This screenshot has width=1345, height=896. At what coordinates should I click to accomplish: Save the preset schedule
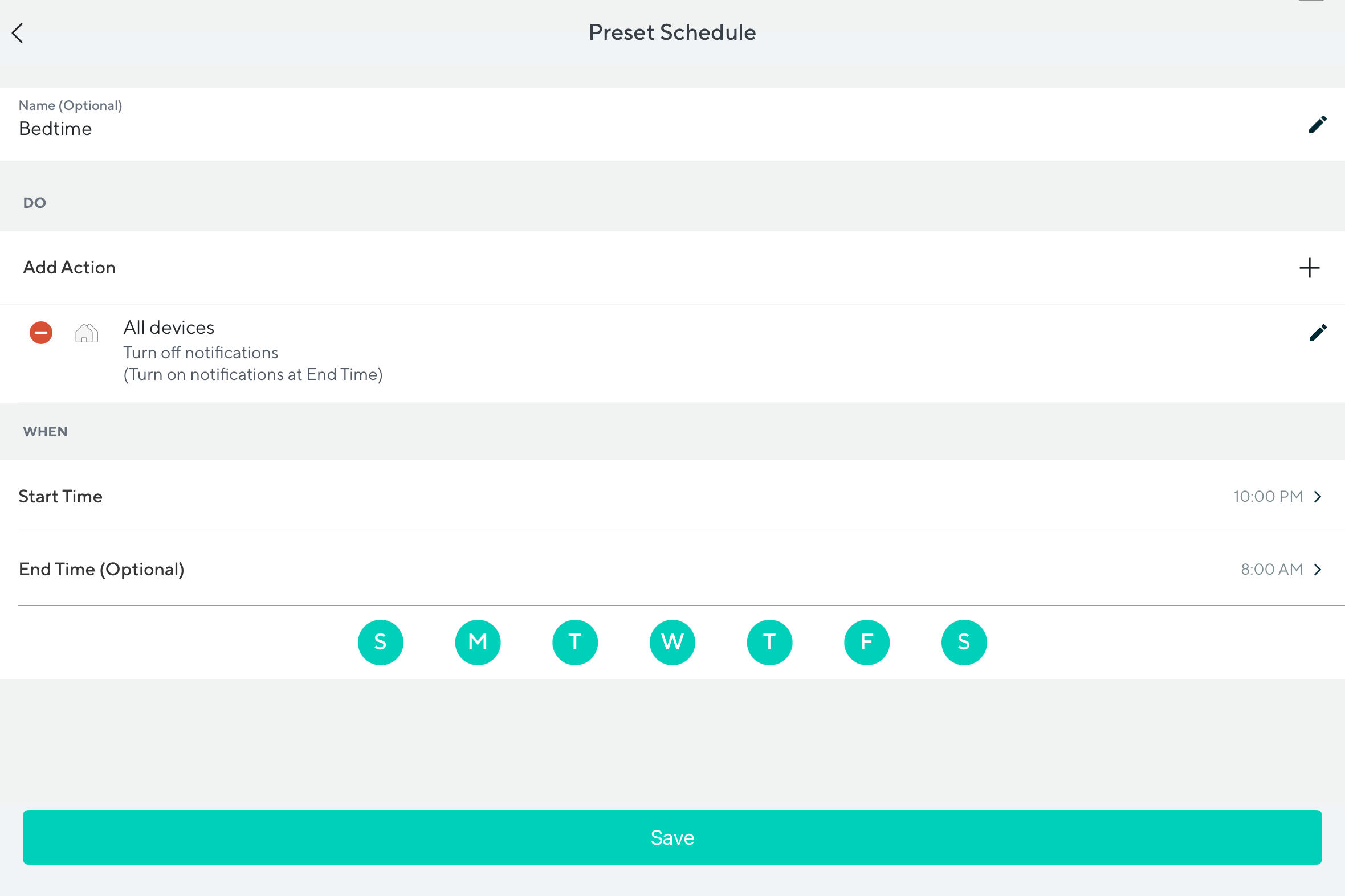[x=672, y=837]
